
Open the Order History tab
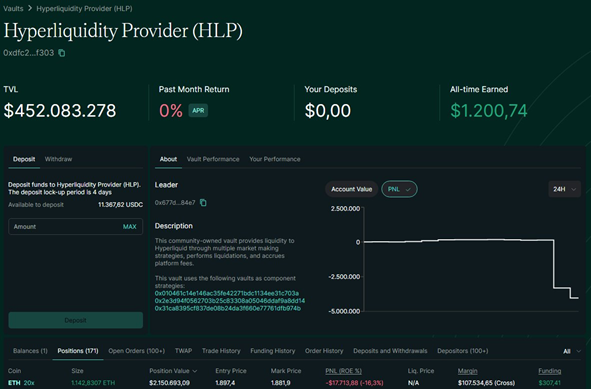coord(324,351)
